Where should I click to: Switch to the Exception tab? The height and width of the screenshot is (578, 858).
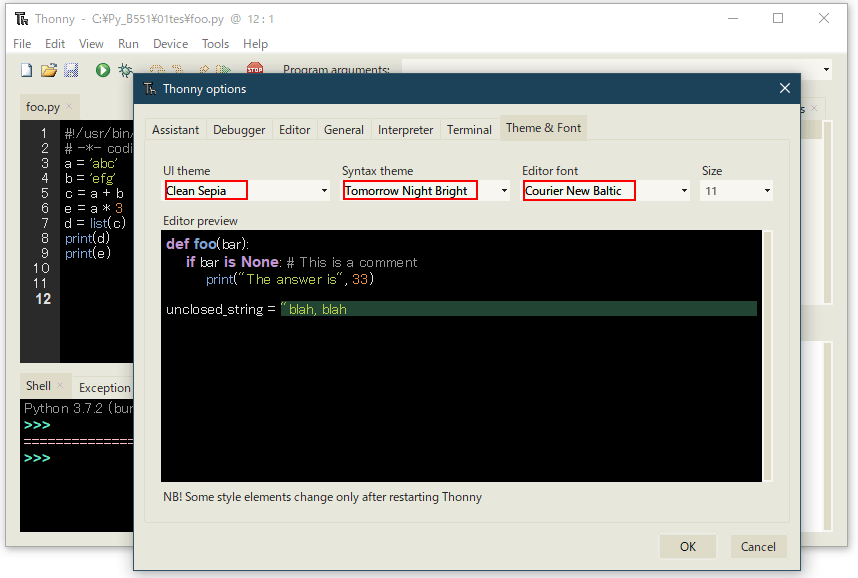[105, 388]
